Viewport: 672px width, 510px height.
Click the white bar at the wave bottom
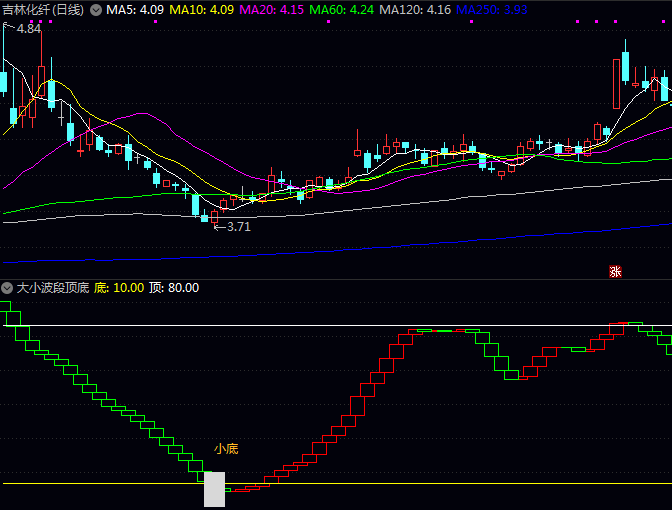point(214,489)
